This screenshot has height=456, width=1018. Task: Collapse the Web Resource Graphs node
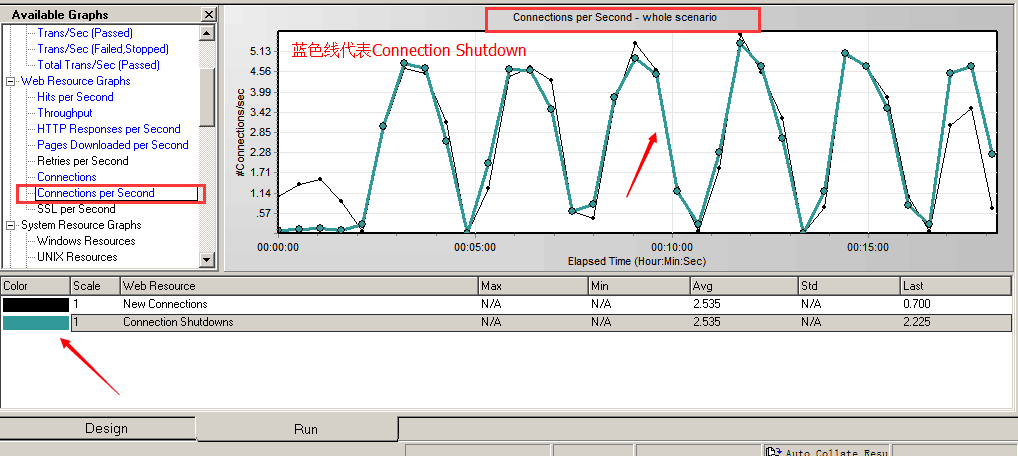pyautogui.click(x=10, y=81)
